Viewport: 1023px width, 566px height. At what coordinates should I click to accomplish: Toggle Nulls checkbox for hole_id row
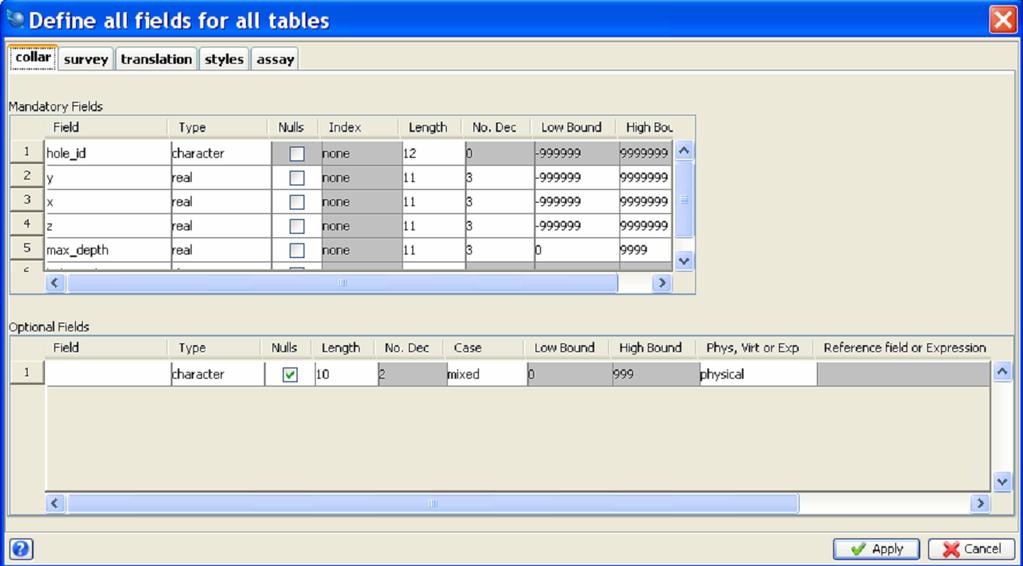[x=297, y=154]
